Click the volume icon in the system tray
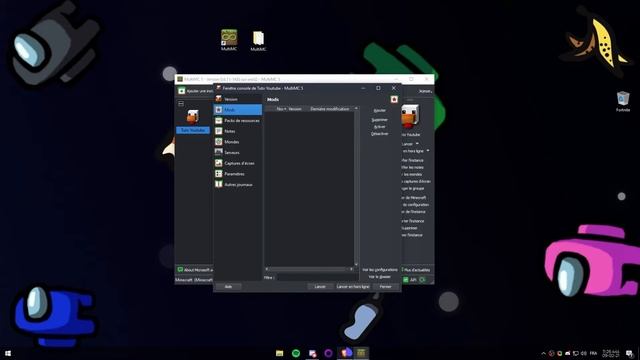 click(584, 353)
